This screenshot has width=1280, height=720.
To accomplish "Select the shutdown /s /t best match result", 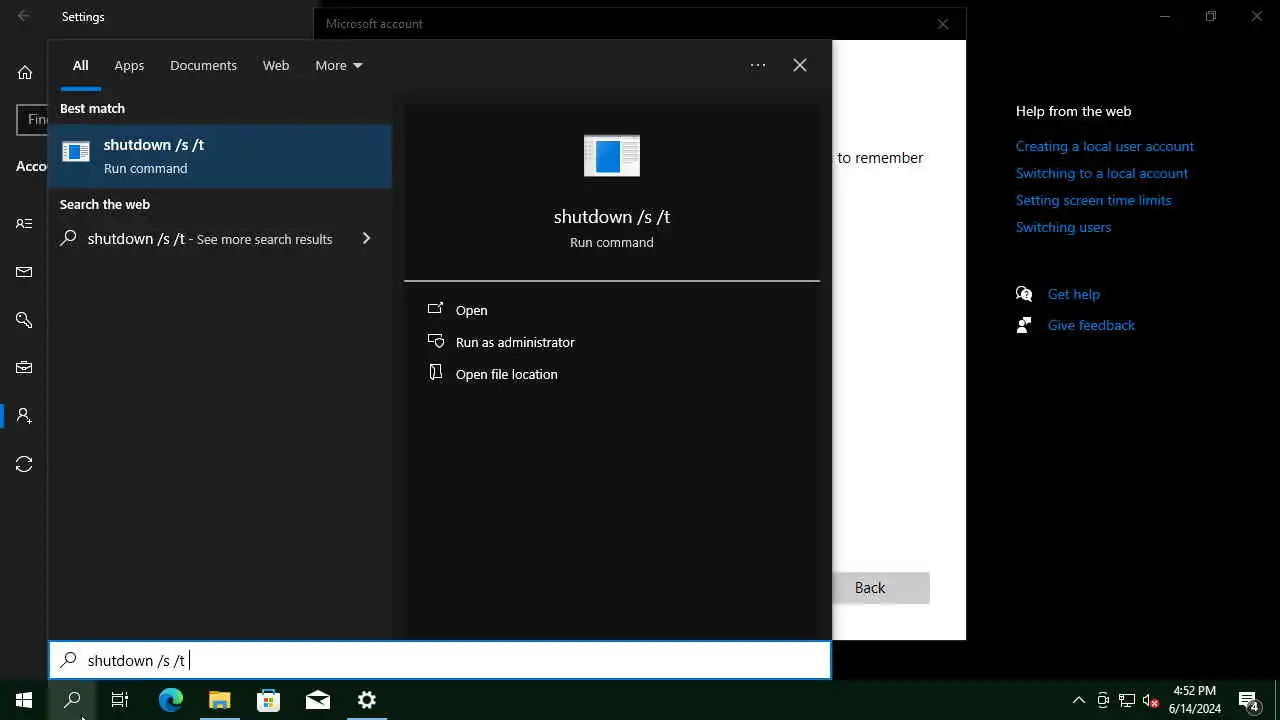I will (x=220, y=156).
